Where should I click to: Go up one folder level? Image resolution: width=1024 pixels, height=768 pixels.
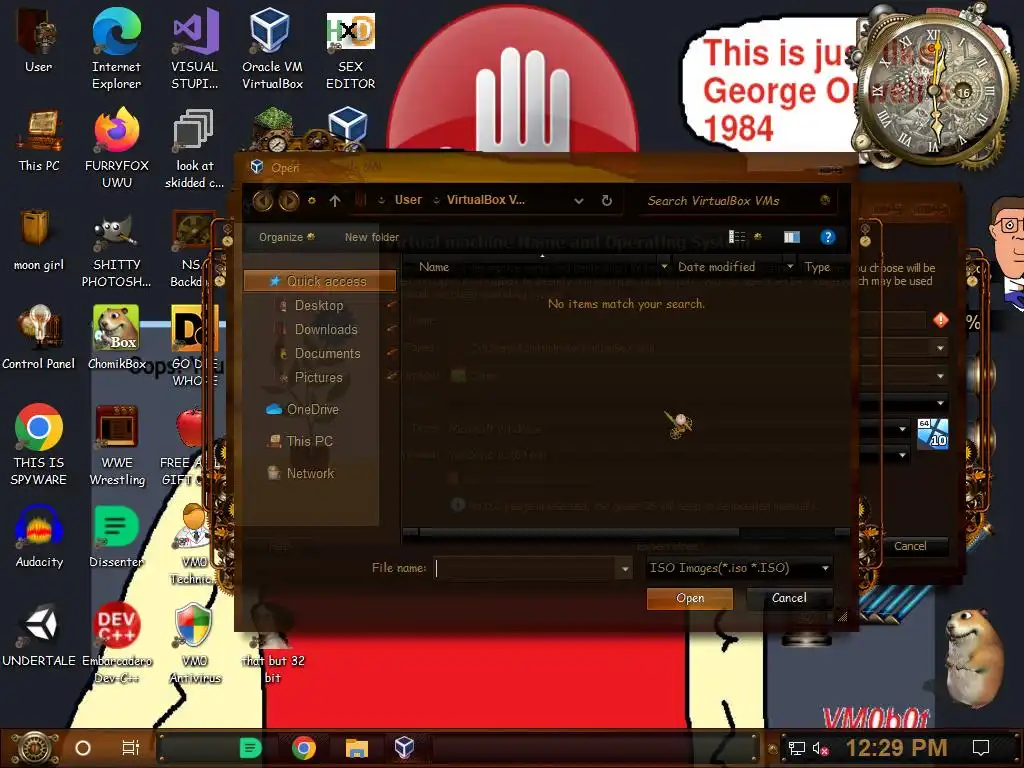click(335, 200)
